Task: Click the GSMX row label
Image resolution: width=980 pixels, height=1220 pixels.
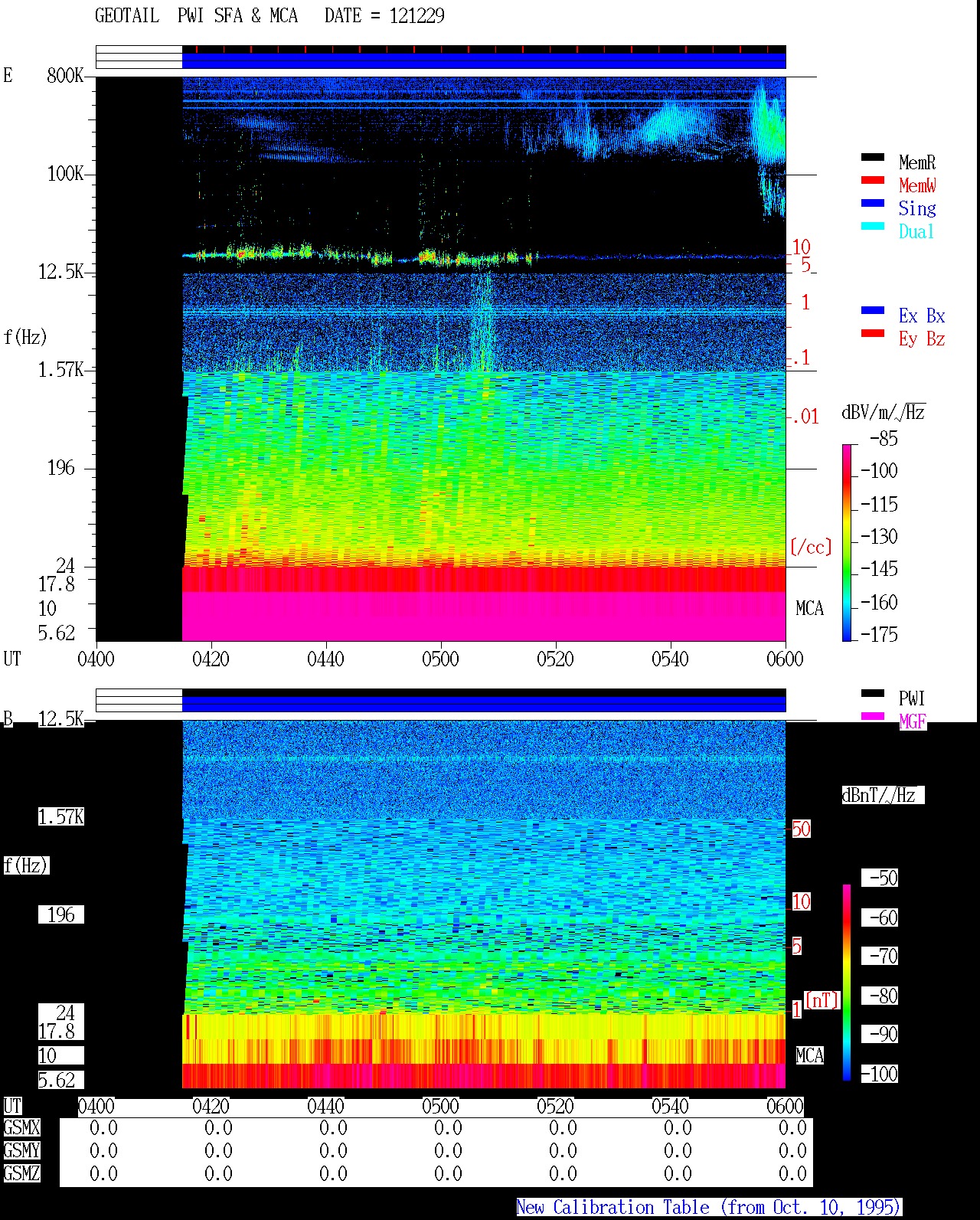Action: tap(21, 1127)
